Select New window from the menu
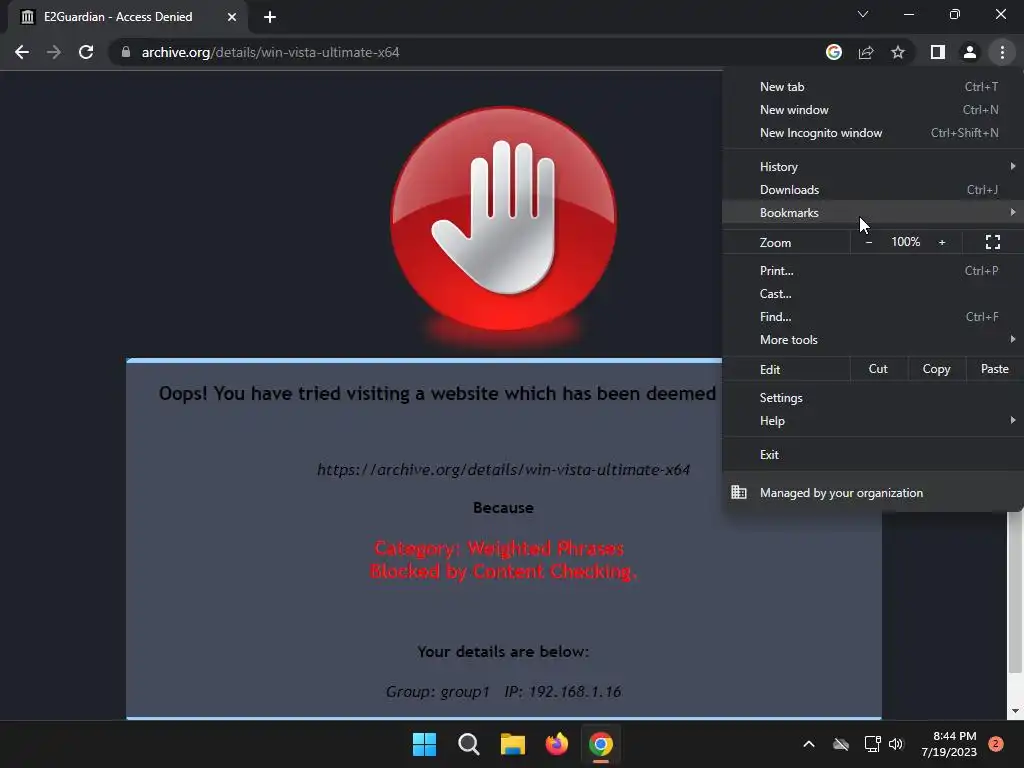 pos(873,110)
